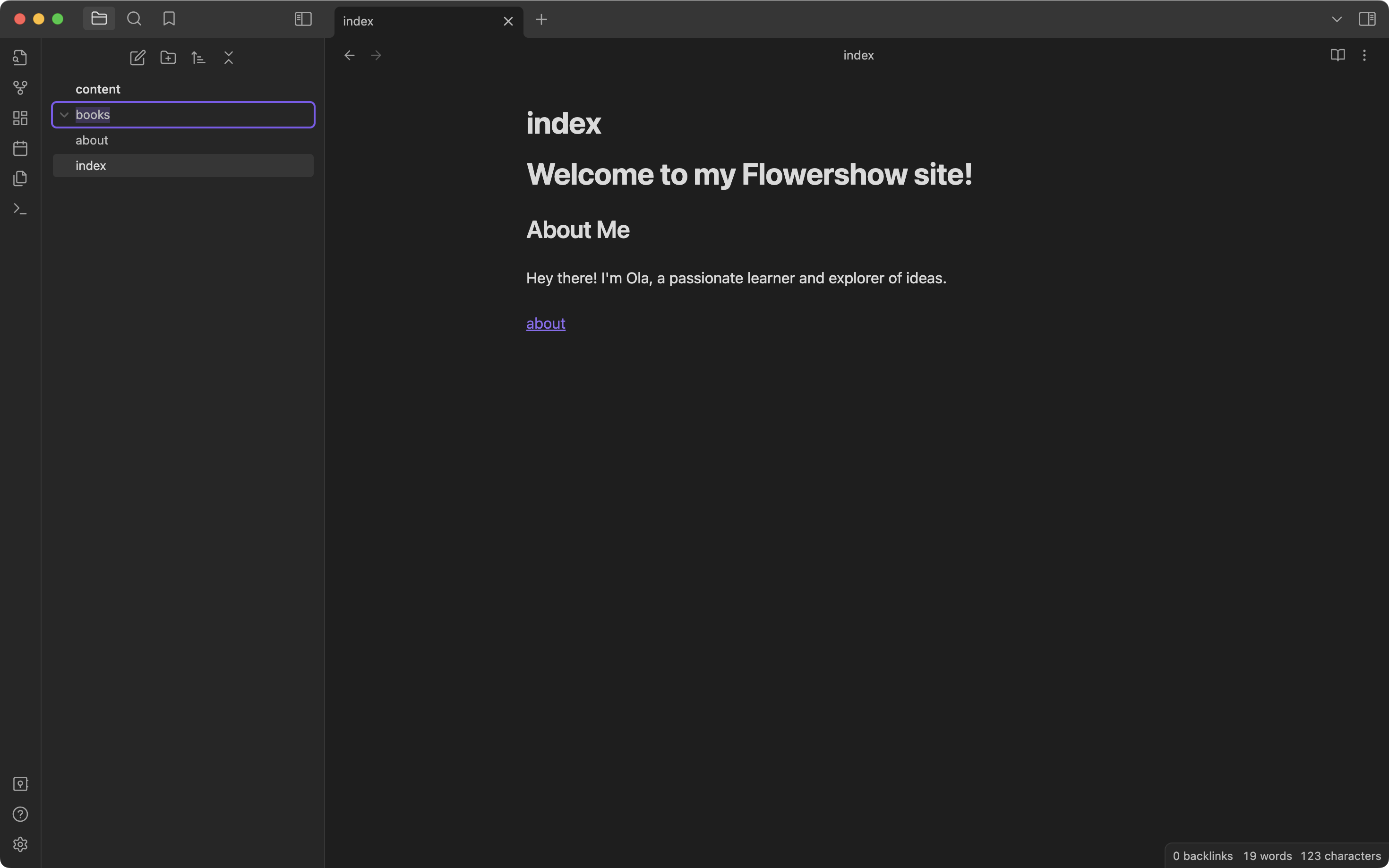Viewport: 1389px width, 868px height.
Task: Collapse the books folder tree
Action: pos(64,114)
